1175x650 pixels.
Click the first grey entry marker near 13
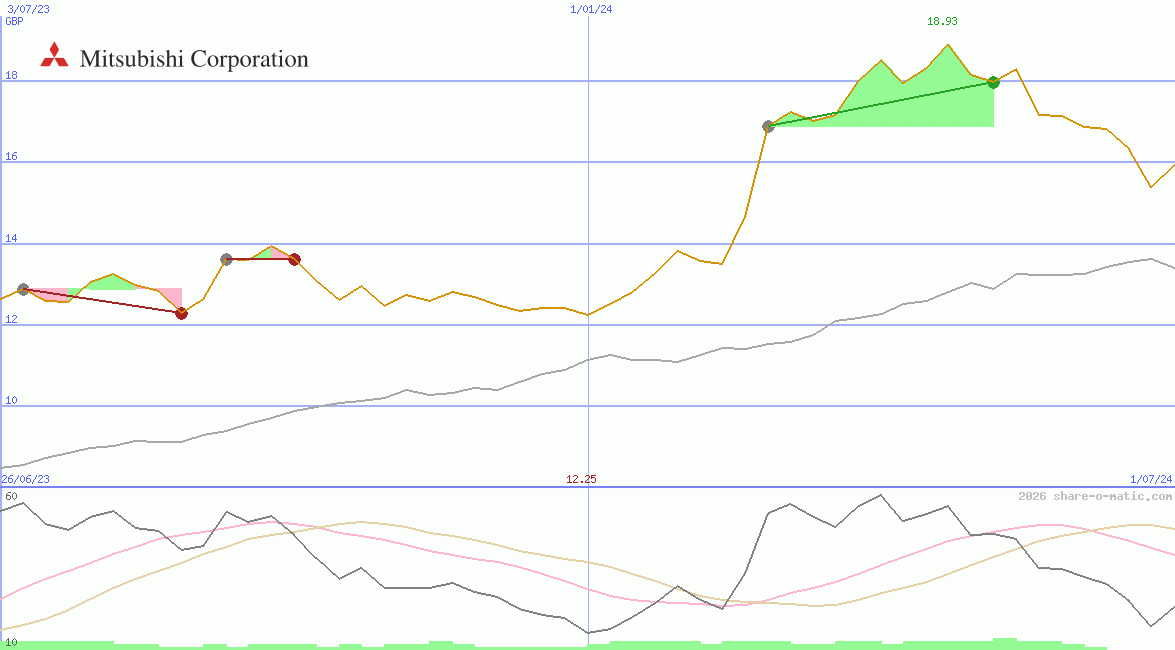[23, 289]
